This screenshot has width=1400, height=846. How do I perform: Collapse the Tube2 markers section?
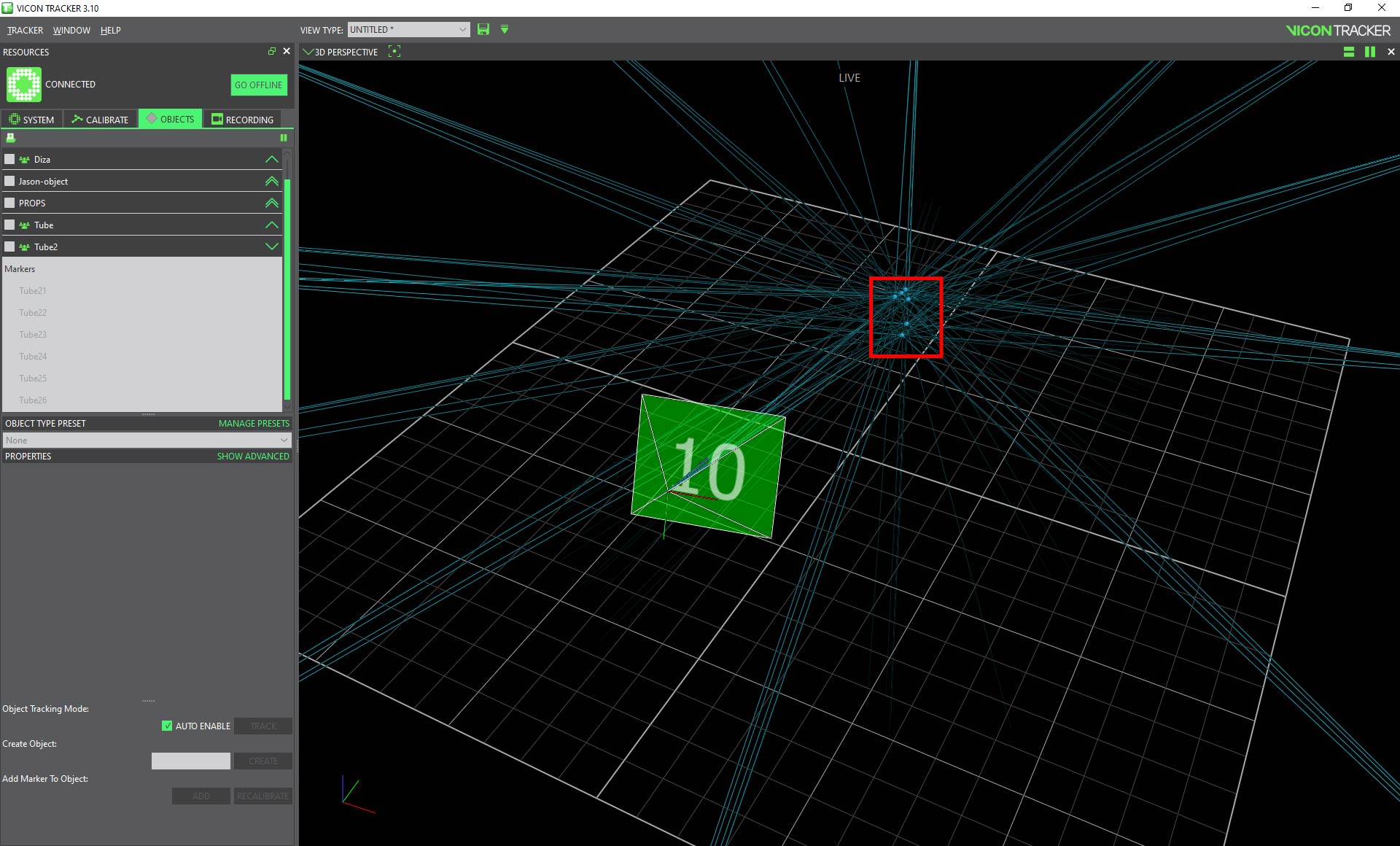271,247
